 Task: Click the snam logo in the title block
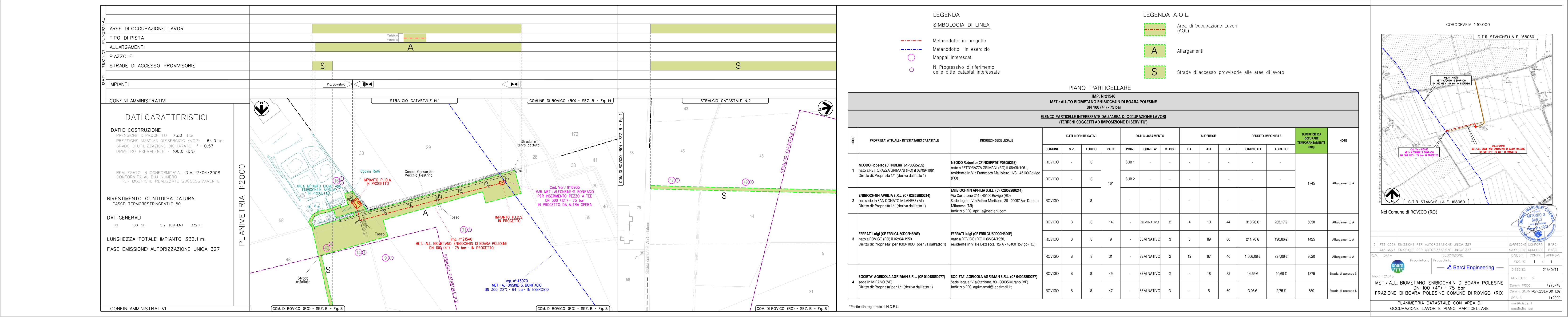1397,266
